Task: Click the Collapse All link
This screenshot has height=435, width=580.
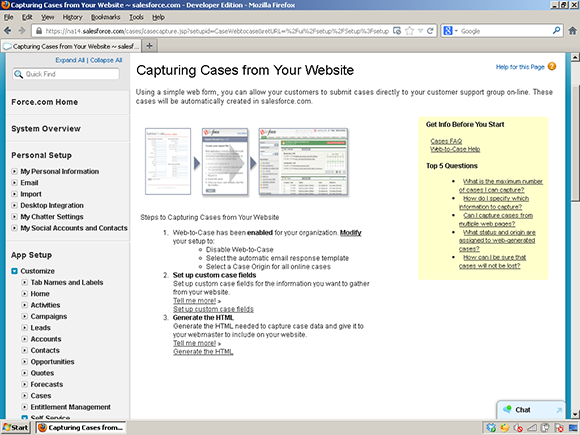Action: [106, 60]
